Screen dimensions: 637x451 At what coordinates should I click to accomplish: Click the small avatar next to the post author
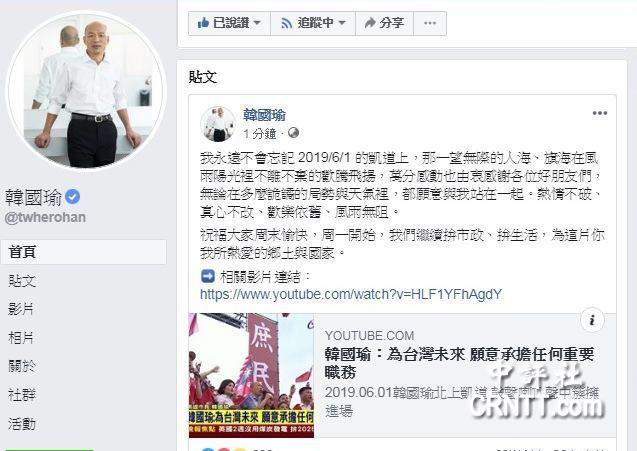tap(218, 124)
